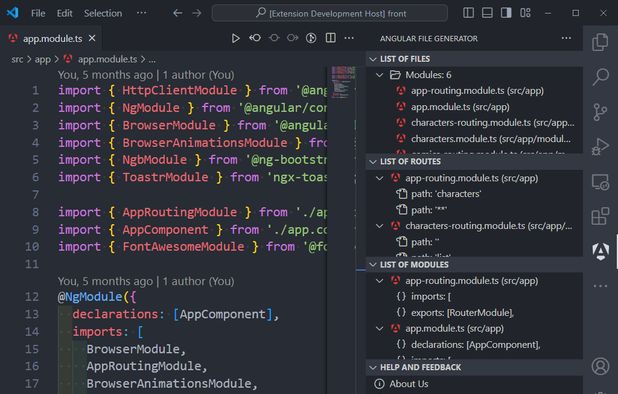The width and height of the screenshot is (618, 394).
Task: Click line number 13 in the gutter
Action: (32, 314)
